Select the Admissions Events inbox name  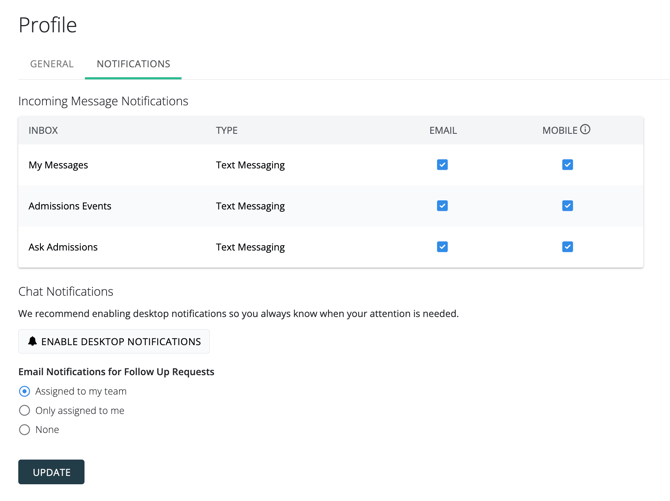[70, 206]
